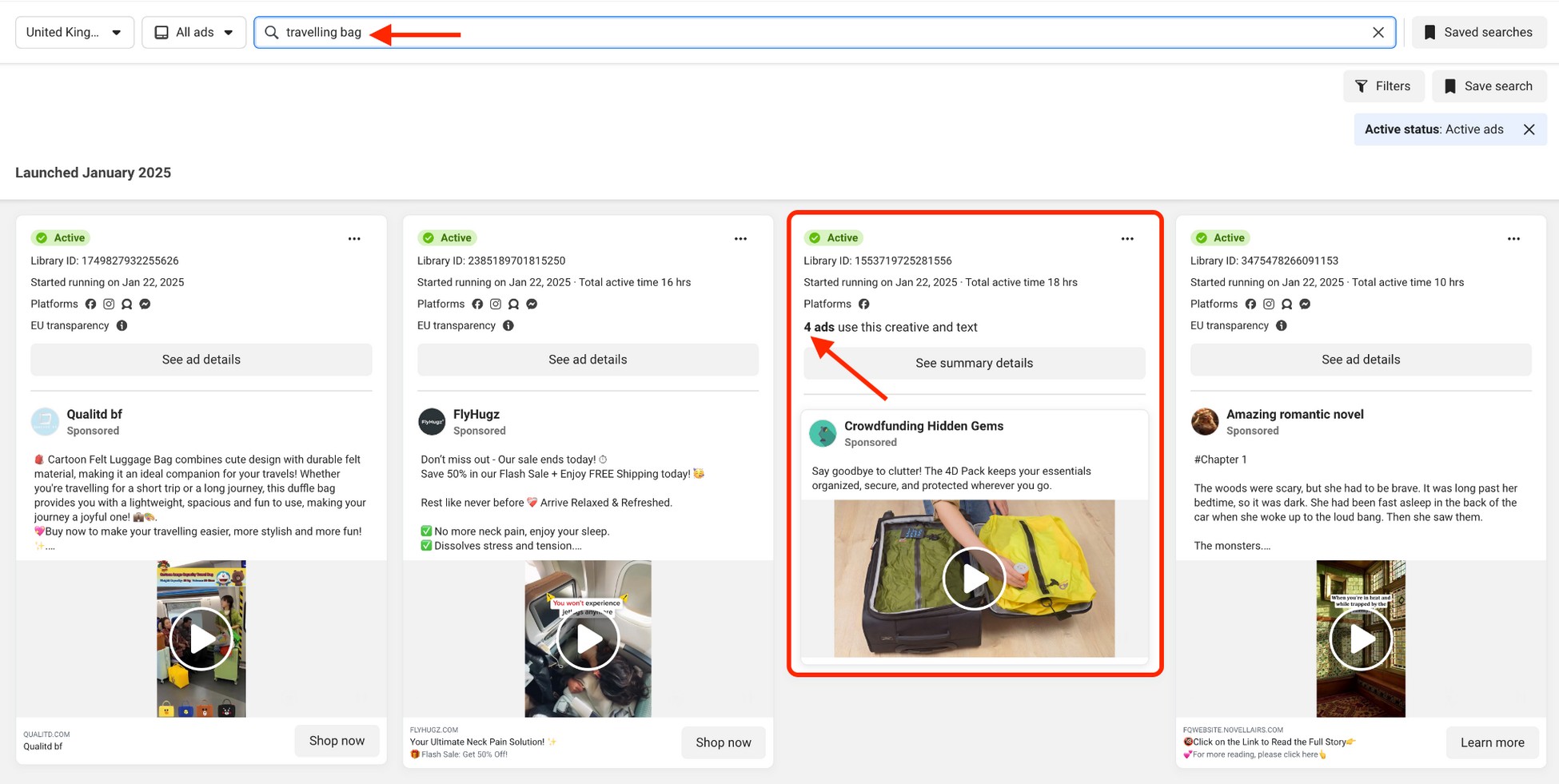This screenshot has width=1559, height=784.
Task: Play the 4D Pack suitcase video
Action: 974,579
